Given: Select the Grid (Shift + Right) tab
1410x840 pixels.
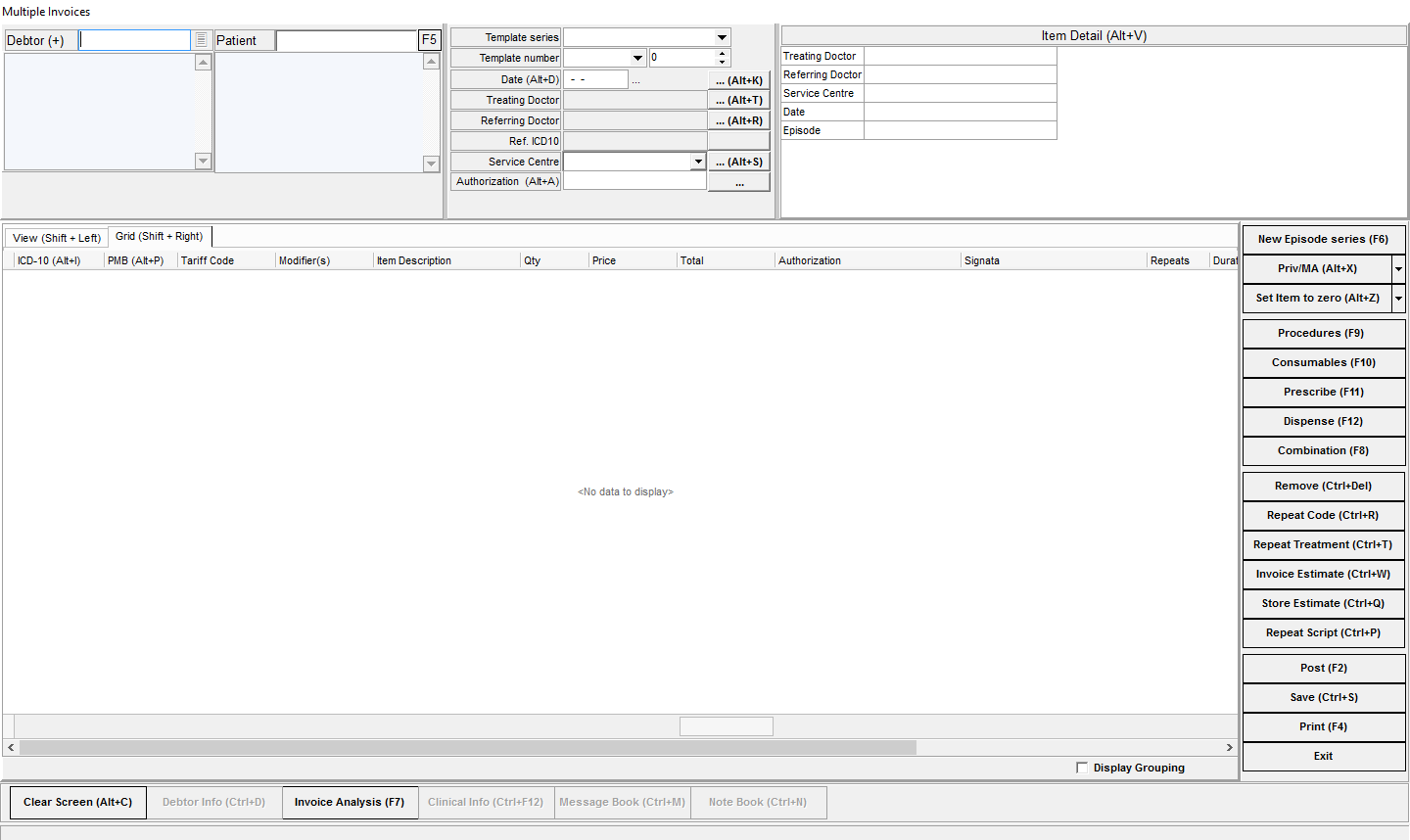Looking at the screenshot, I should tap(160, 237).
